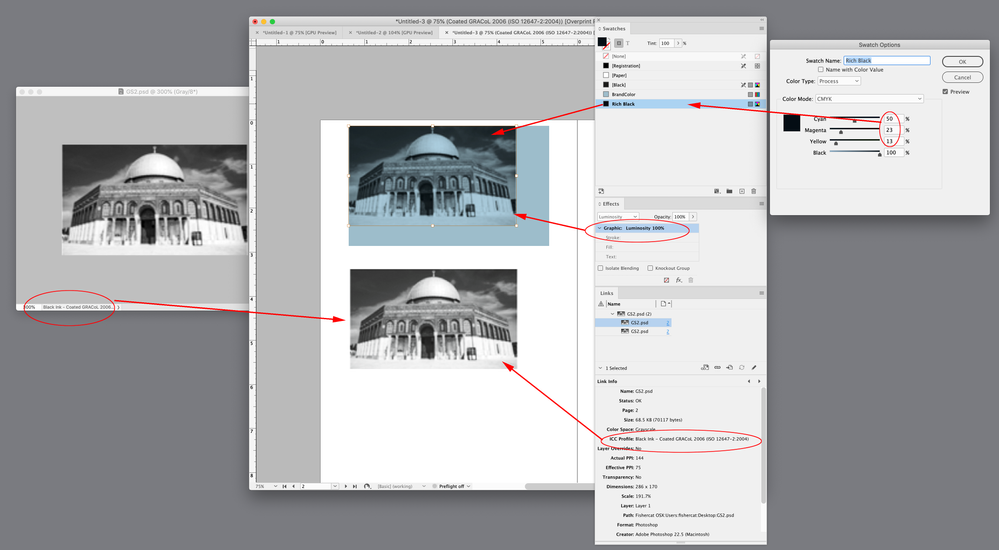The image size is (999, 550).
Task: Open the Preflight off menu arrow
Action: point(468,486)
